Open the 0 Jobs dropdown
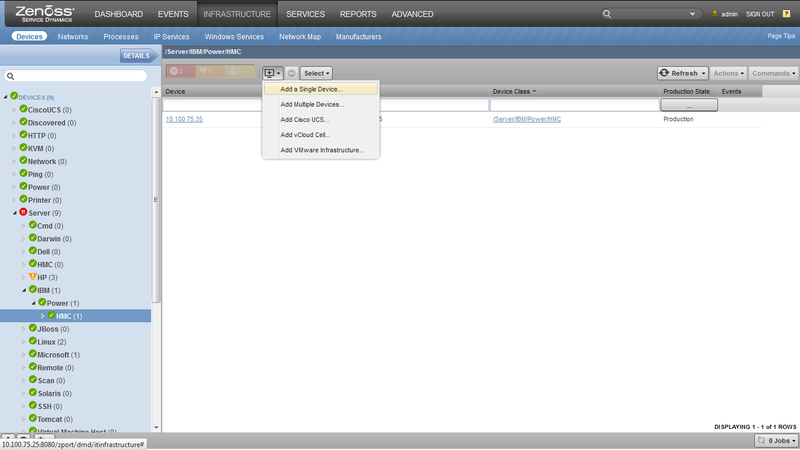 coord(776,440)
